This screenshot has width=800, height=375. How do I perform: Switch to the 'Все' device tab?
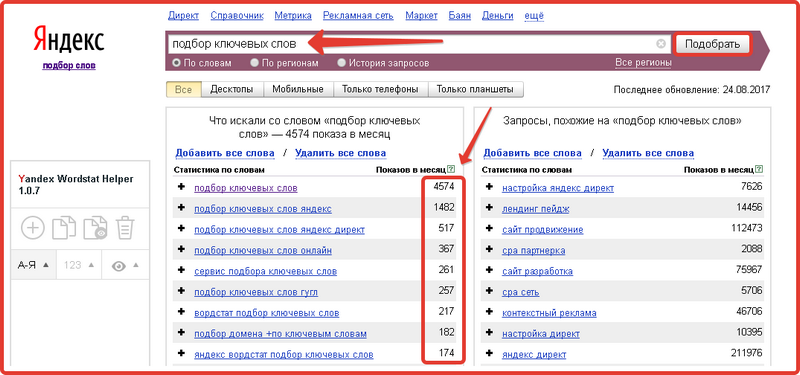184,89
